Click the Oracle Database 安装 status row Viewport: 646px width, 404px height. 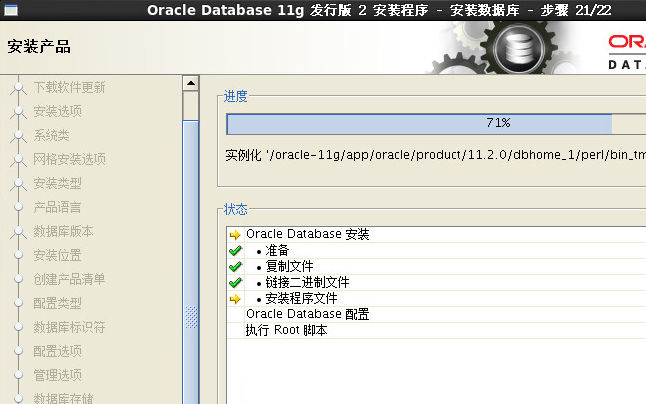(436, 234)
